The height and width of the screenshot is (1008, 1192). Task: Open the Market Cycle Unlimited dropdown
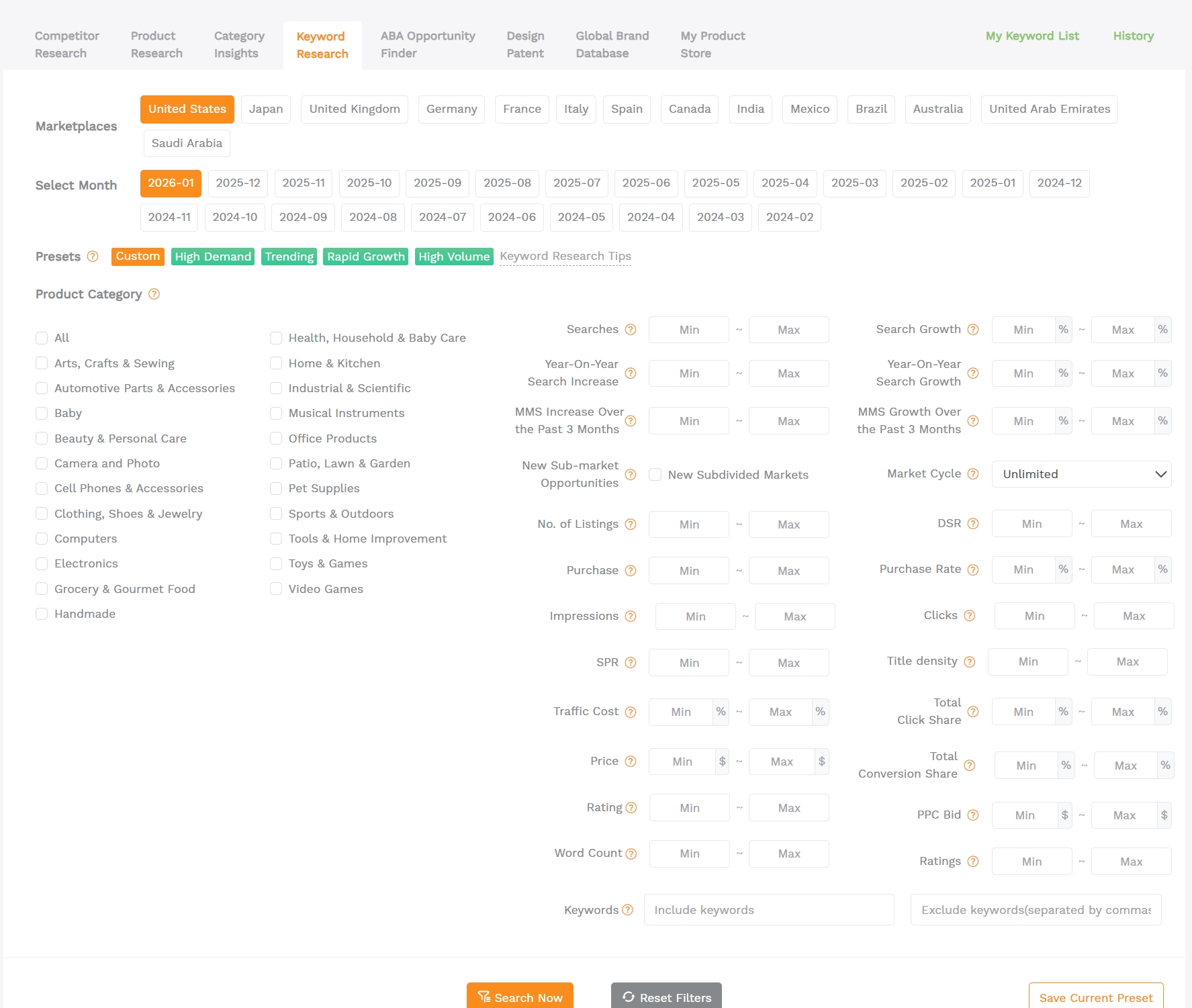1081,474
